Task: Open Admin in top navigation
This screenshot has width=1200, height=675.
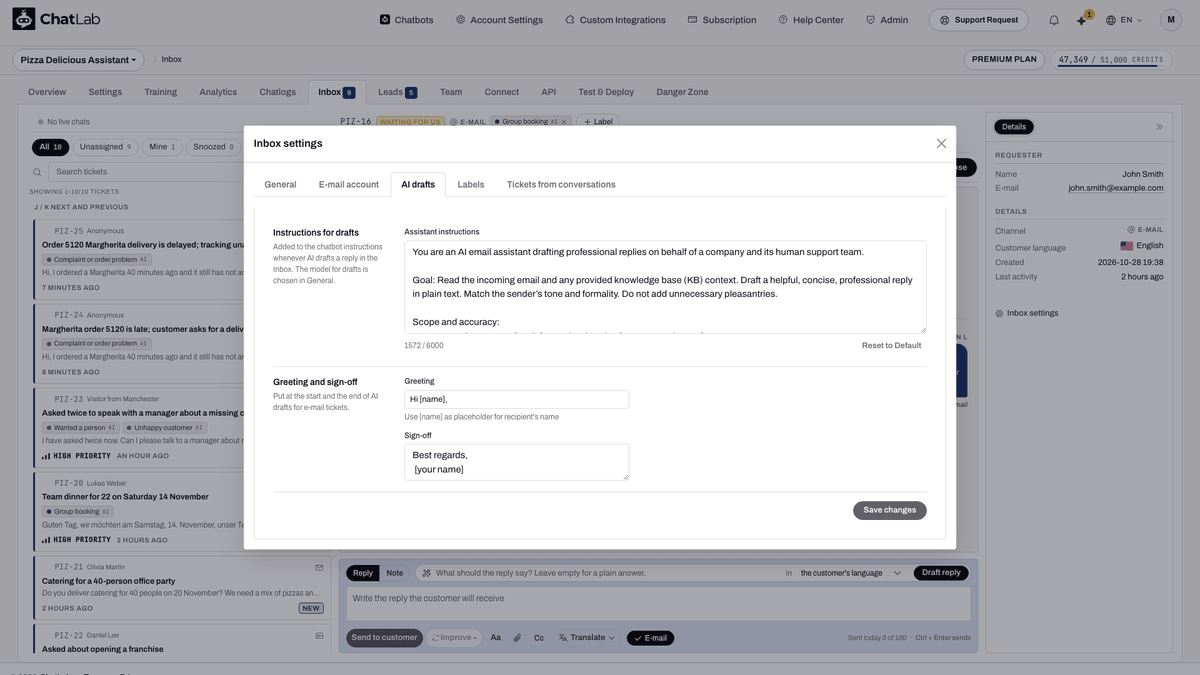Action: [x=887, y=20]
